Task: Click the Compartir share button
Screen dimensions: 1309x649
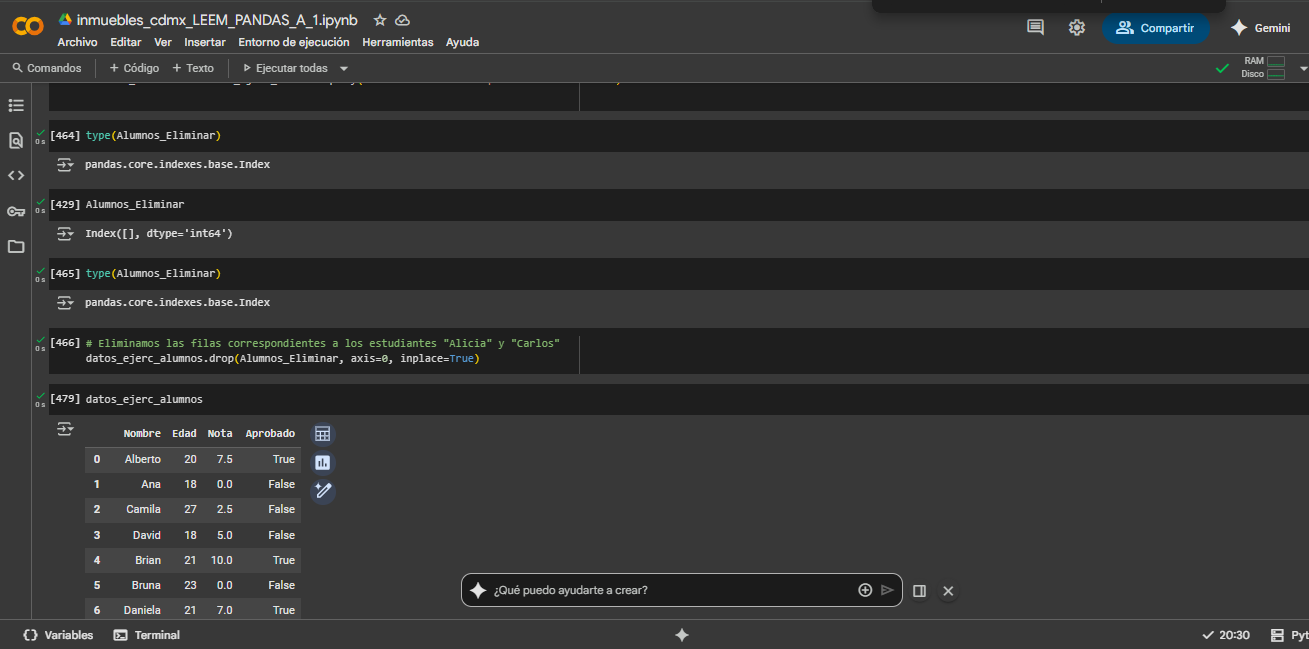Action: click(x=1155, y=28)
